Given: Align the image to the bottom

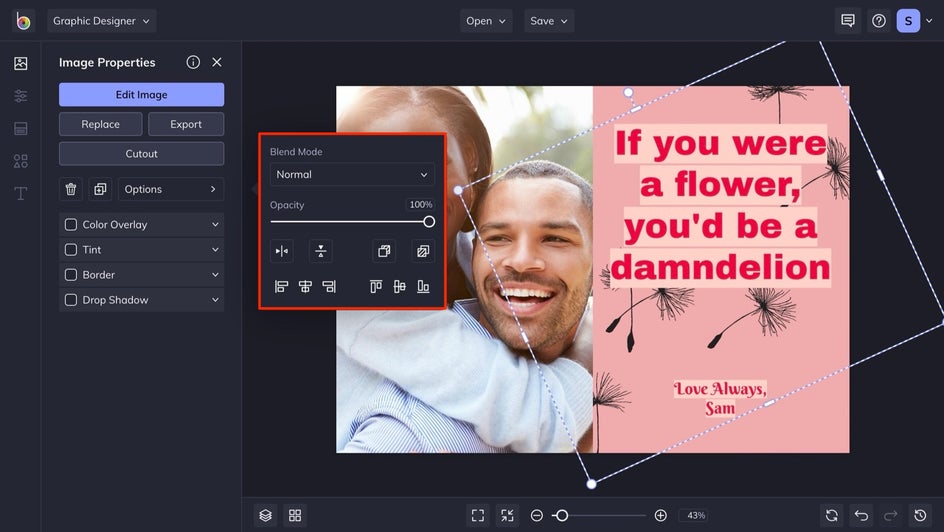Looking at the screenshot, I should coord(423,286).
